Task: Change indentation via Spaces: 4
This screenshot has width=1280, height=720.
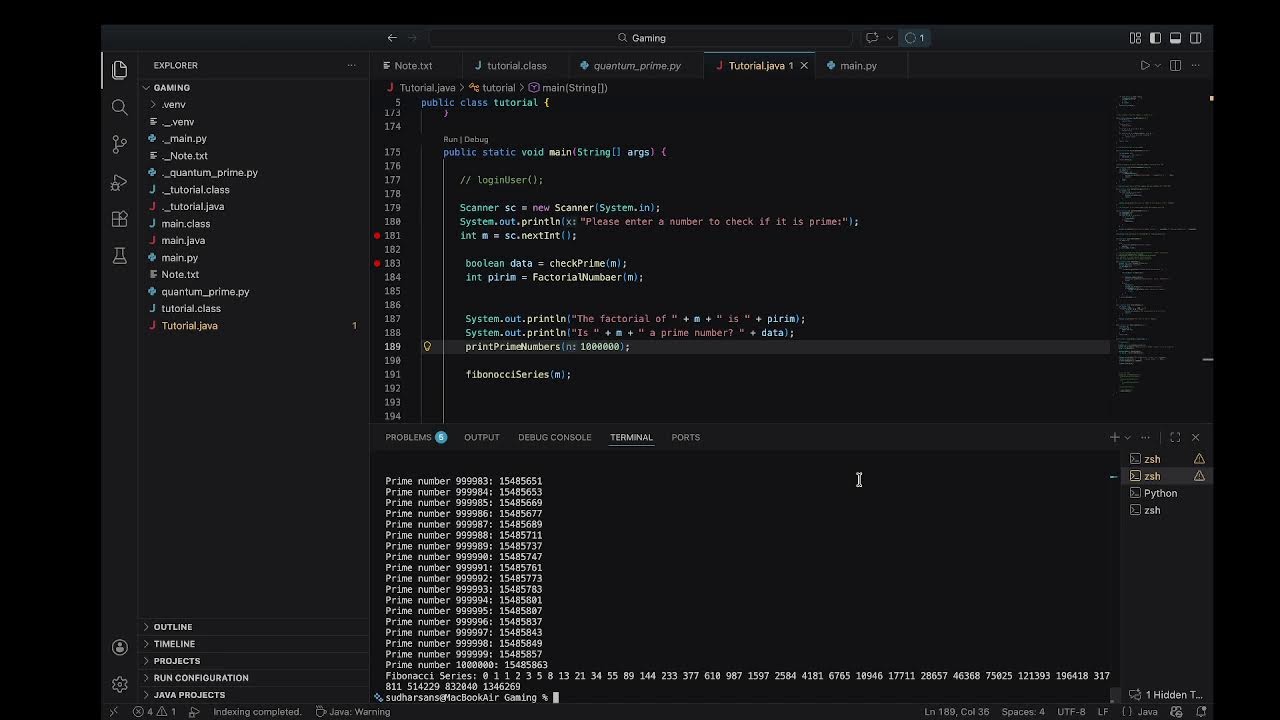Action: 1023,712
